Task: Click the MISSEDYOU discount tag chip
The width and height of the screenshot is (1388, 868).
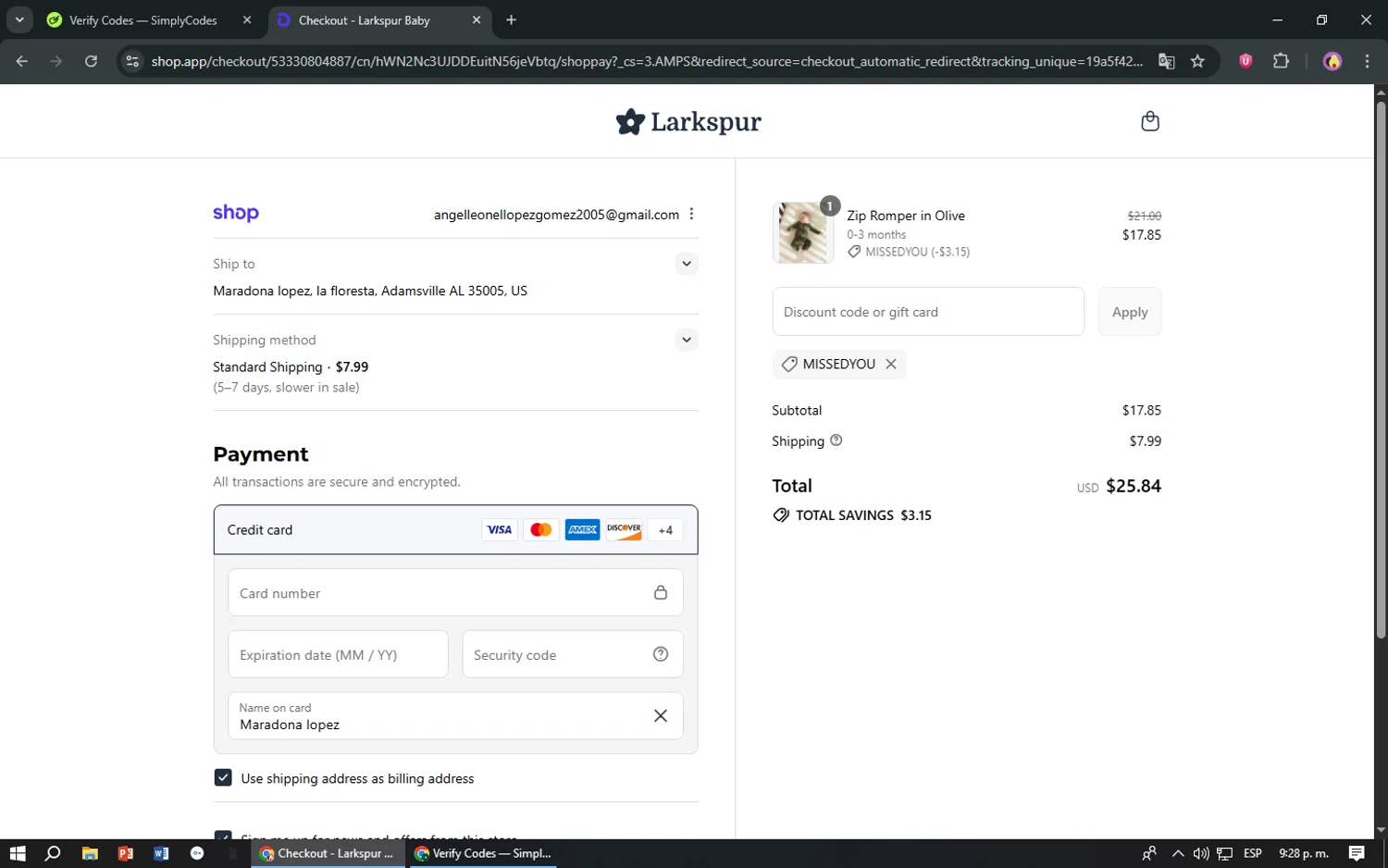Action: coord(838,364)
